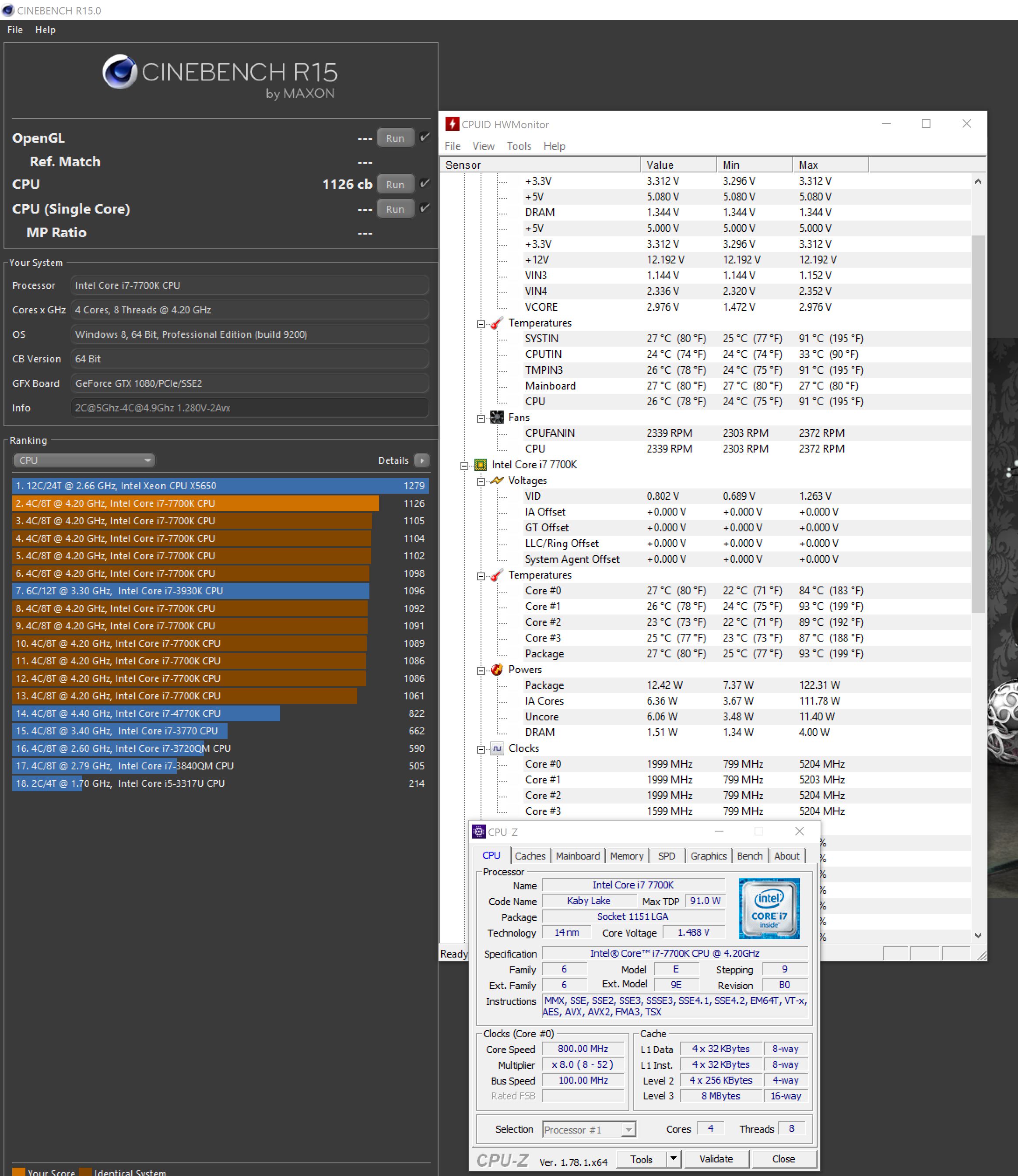Image resolution: width=1018 pixels, height=1176 pixels.
Task: Select ranking entry Intel Core i7-3930K
Action: pyautogui.click(x=221, y=591)
